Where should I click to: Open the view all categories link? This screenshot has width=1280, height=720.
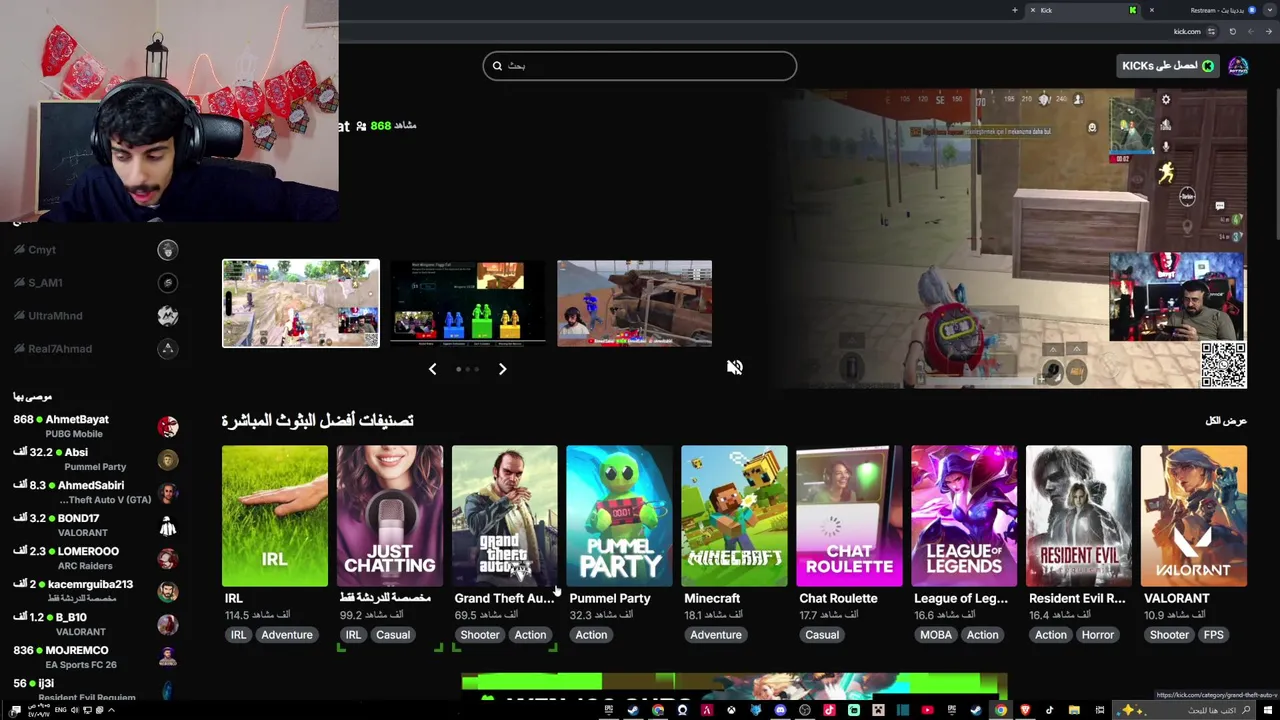pos(1226,421)
